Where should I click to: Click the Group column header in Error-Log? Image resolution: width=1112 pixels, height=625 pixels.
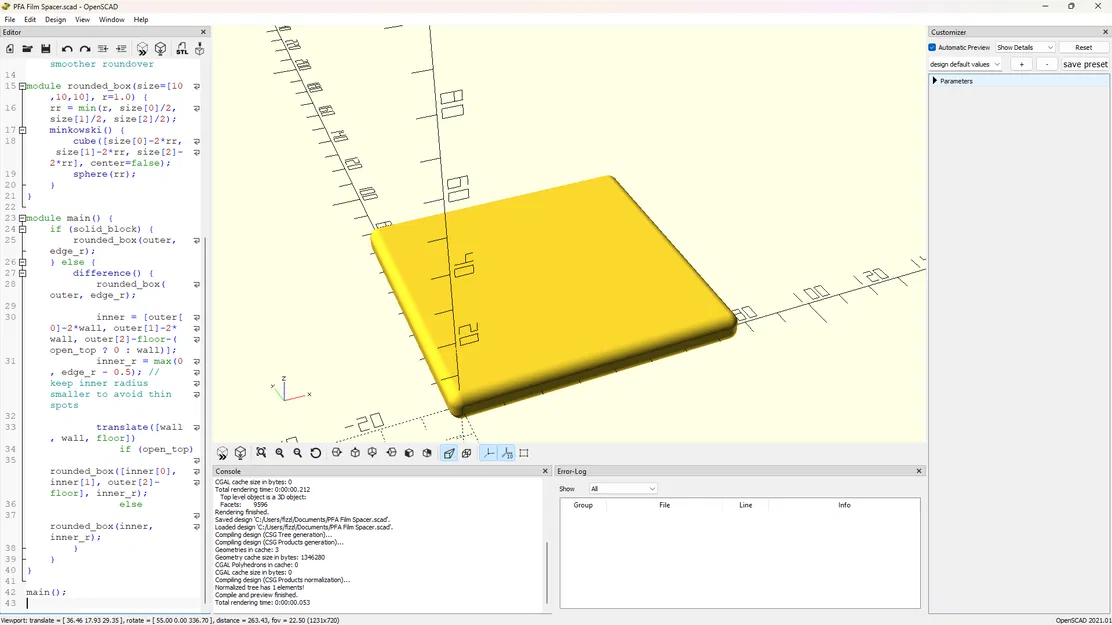click(x=583, y=505)
